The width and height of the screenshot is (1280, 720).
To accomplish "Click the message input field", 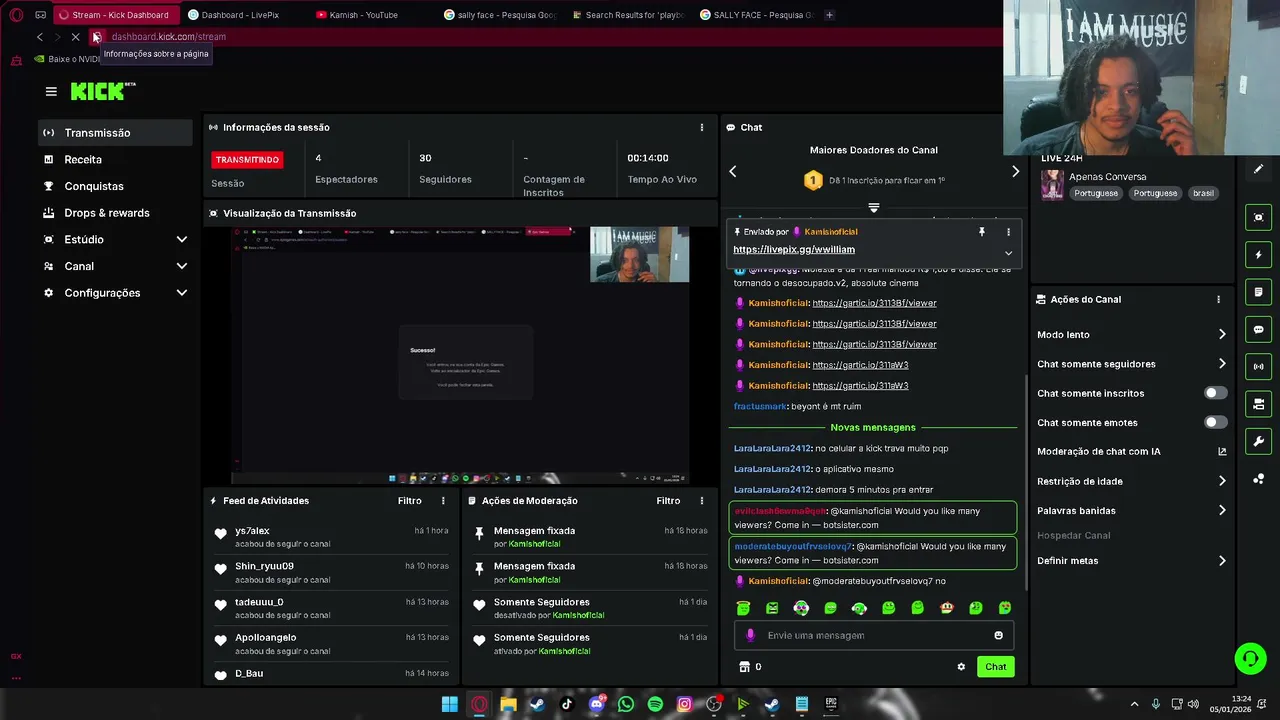I will click(874, 635).
